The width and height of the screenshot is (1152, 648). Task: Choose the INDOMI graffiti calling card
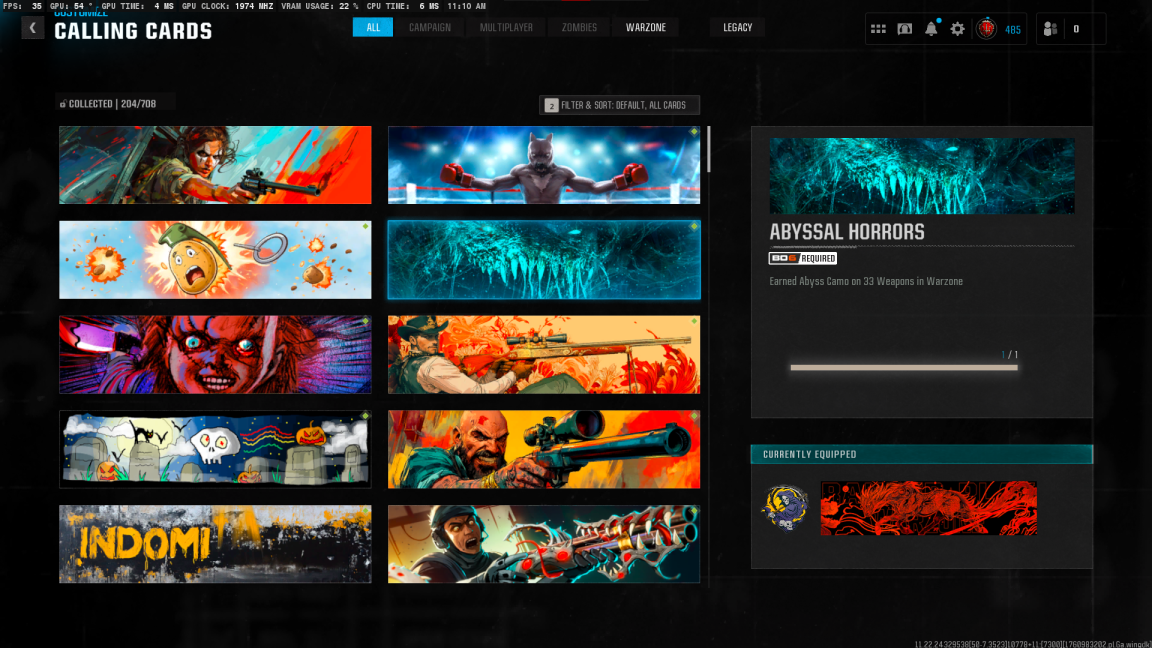[215, 544]
